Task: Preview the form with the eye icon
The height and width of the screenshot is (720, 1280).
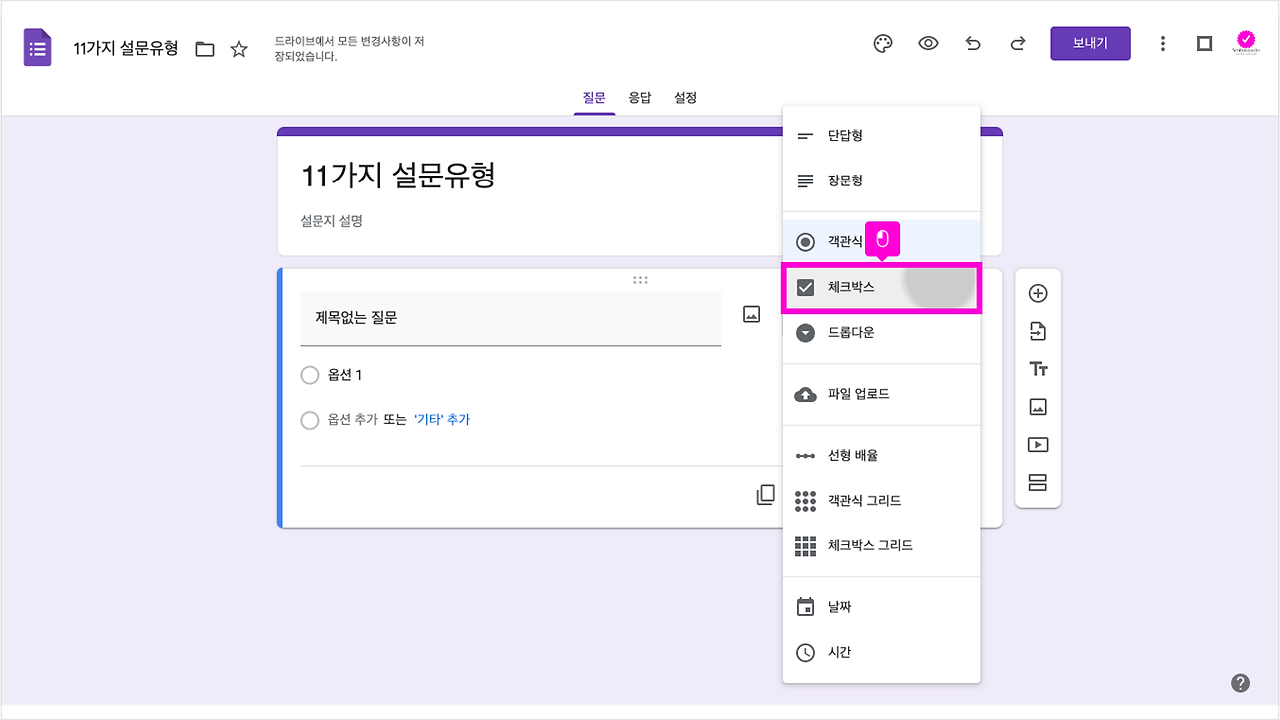Action: pyautogui.click(x=928, y=43)
